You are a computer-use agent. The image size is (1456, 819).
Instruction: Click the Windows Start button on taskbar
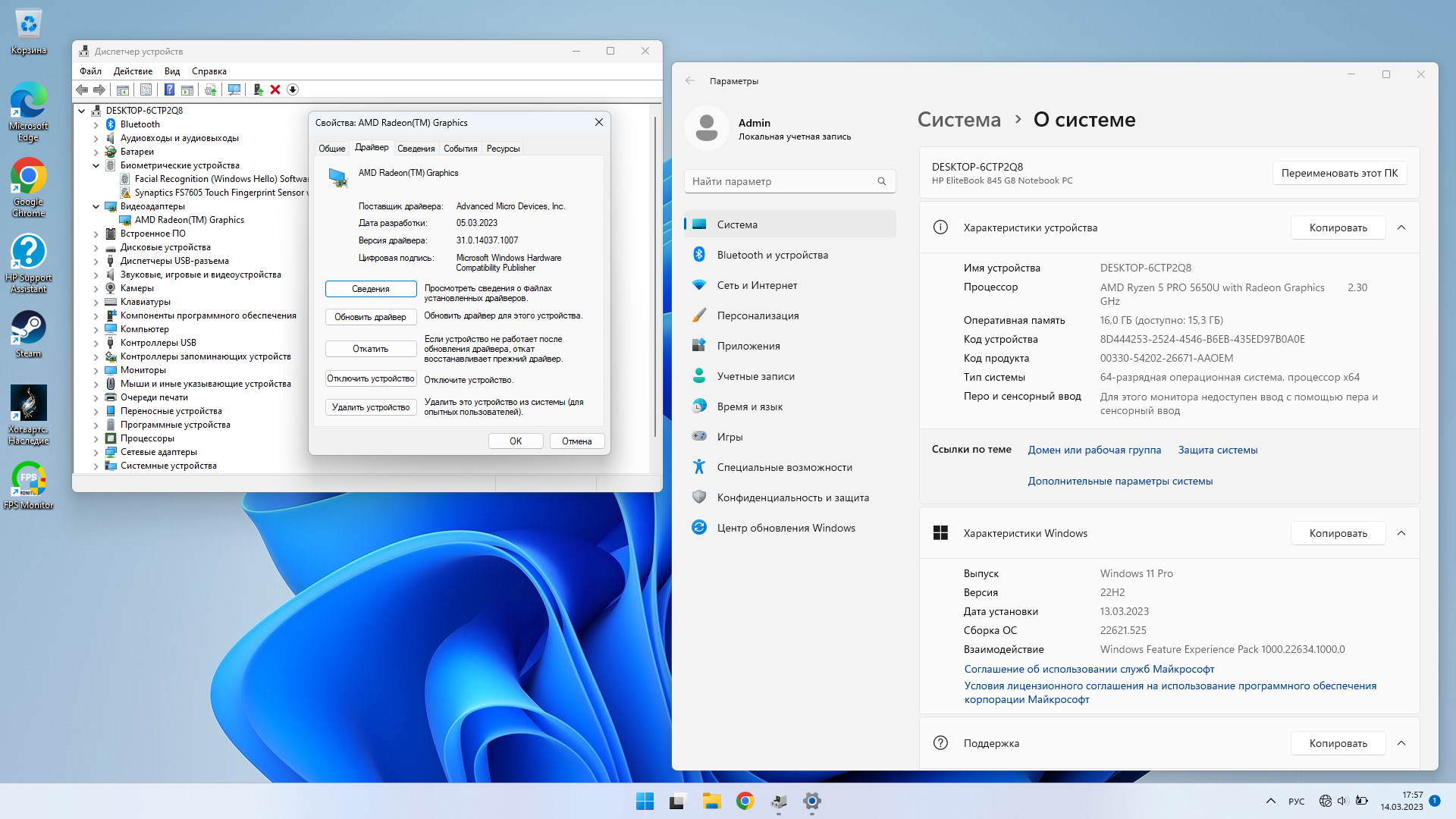(645, 801)
